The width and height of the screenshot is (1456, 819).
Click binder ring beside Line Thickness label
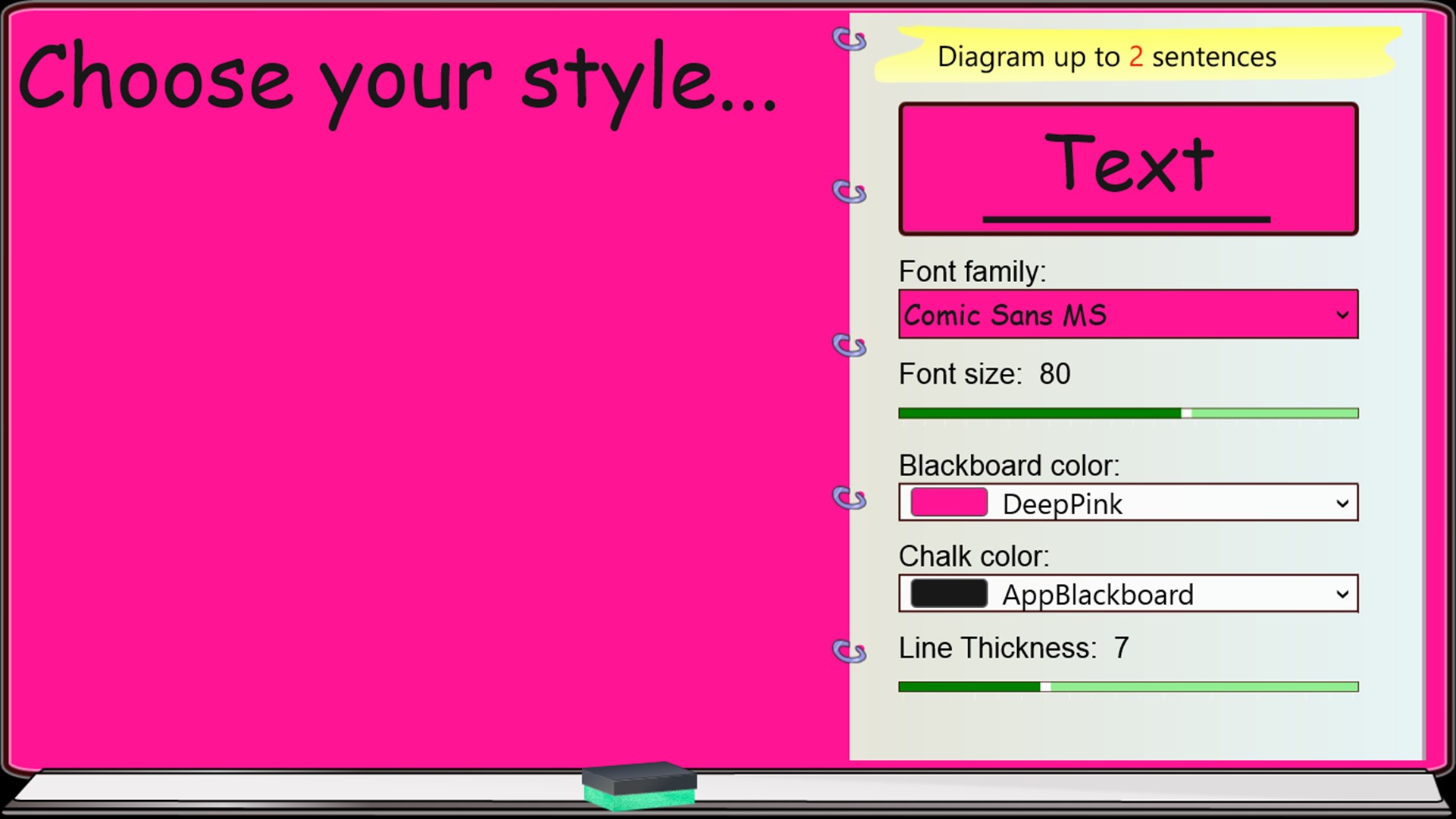tap(849, 651)
